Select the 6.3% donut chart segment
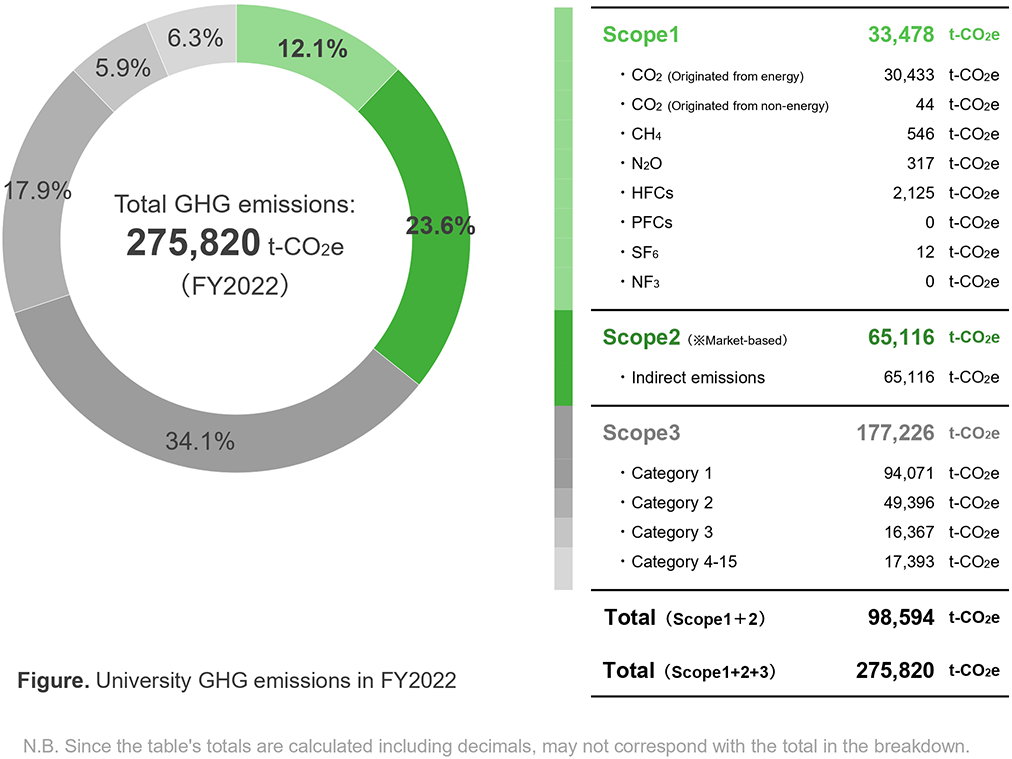 [x=195, y=38]
